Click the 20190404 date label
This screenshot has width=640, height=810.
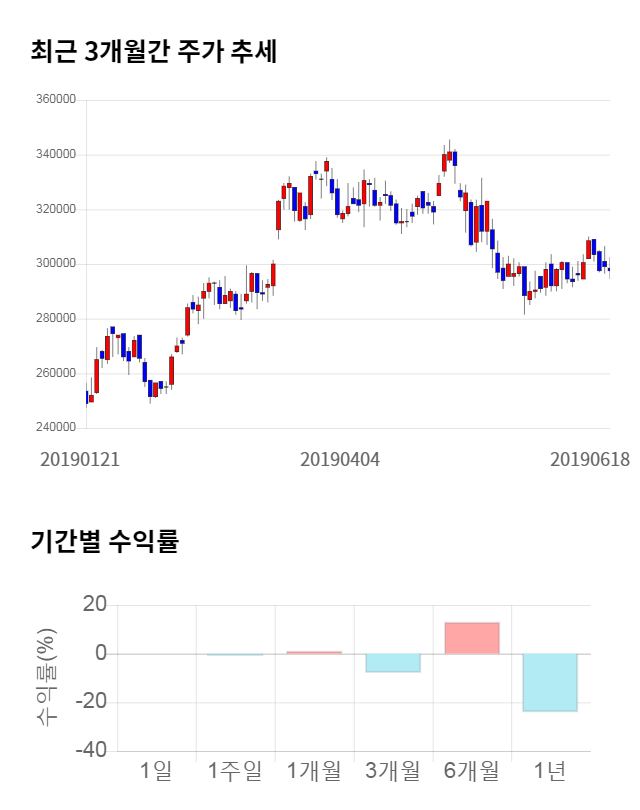(340, 459)
